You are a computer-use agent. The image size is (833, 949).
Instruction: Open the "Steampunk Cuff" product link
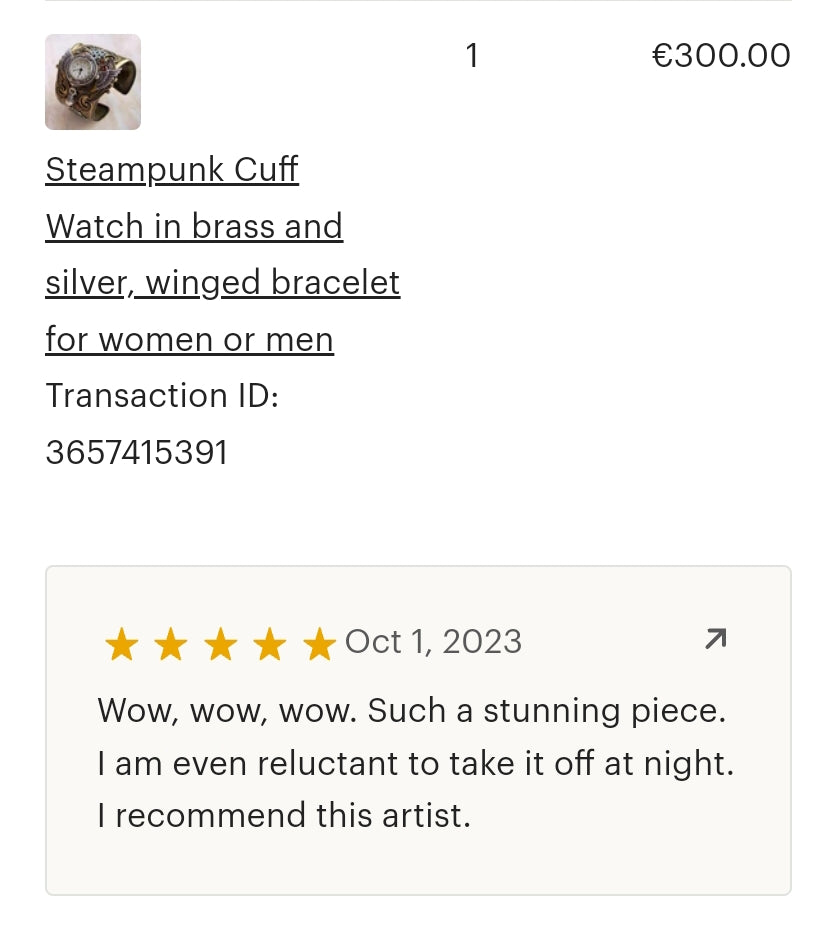[x=172, y=170]
